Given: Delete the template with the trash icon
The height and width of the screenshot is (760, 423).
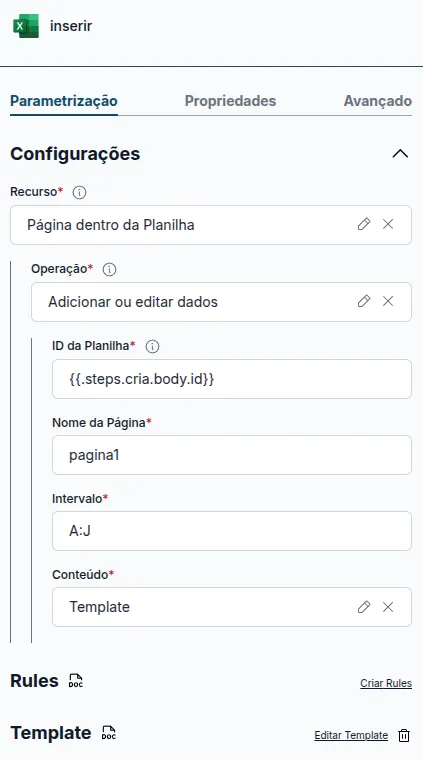Looking at the screenshot, I should [404, 736].
